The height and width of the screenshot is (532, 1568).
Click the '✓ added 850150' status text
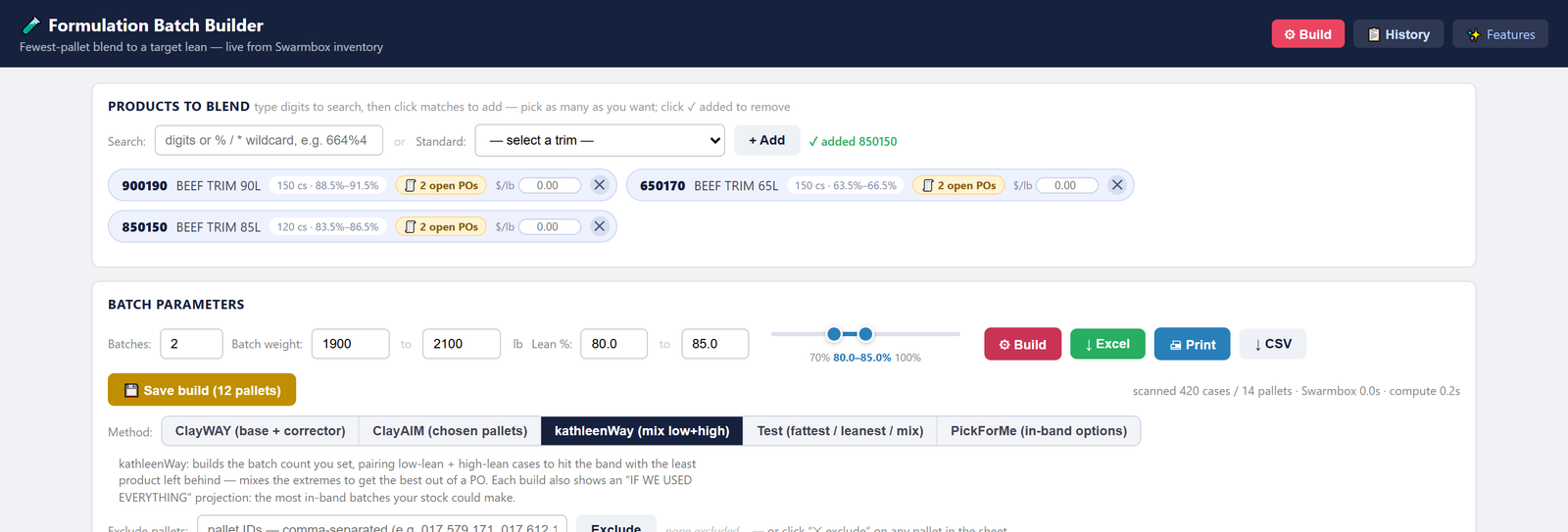point(853,141)
